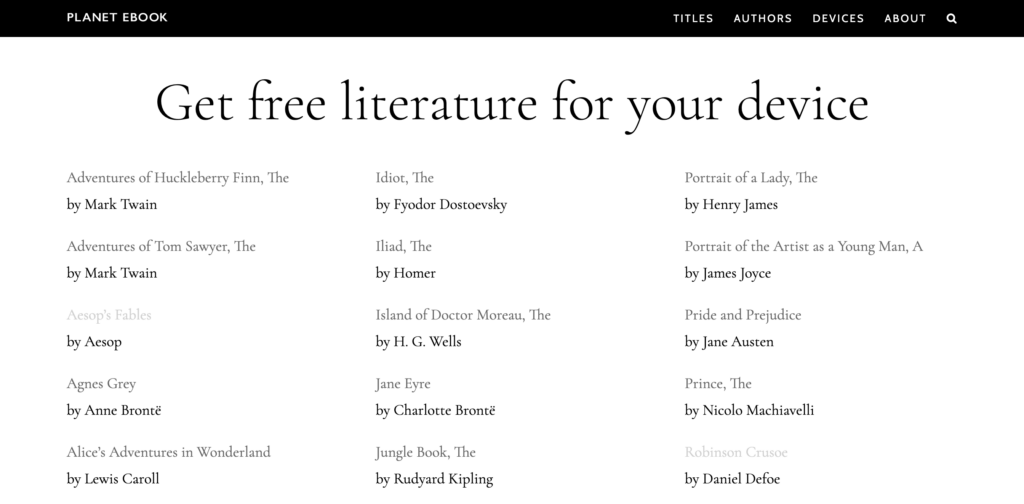Open the Agnes Grey book page
The width and height of the screenshot is (1024, 504).
[101, 384]
